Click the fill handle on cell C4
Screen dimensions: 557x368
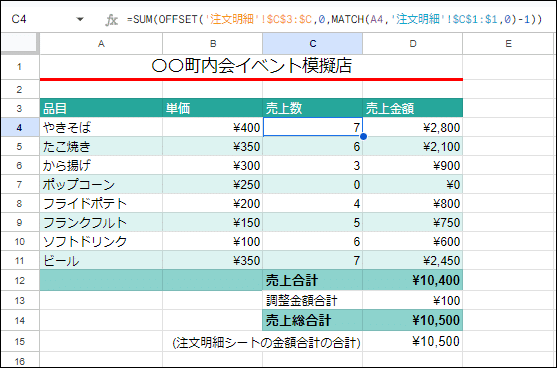click(363, 136)
